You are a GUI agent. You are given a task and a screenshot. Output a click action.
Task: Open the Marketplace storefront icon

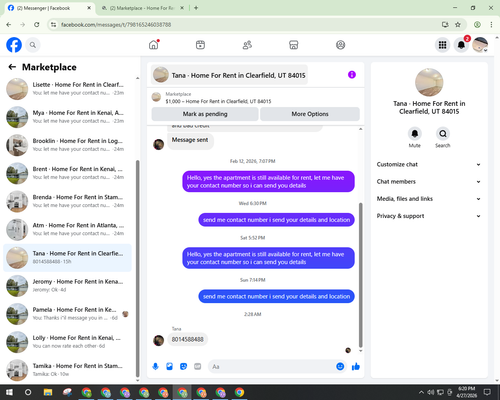click(294, 45)
